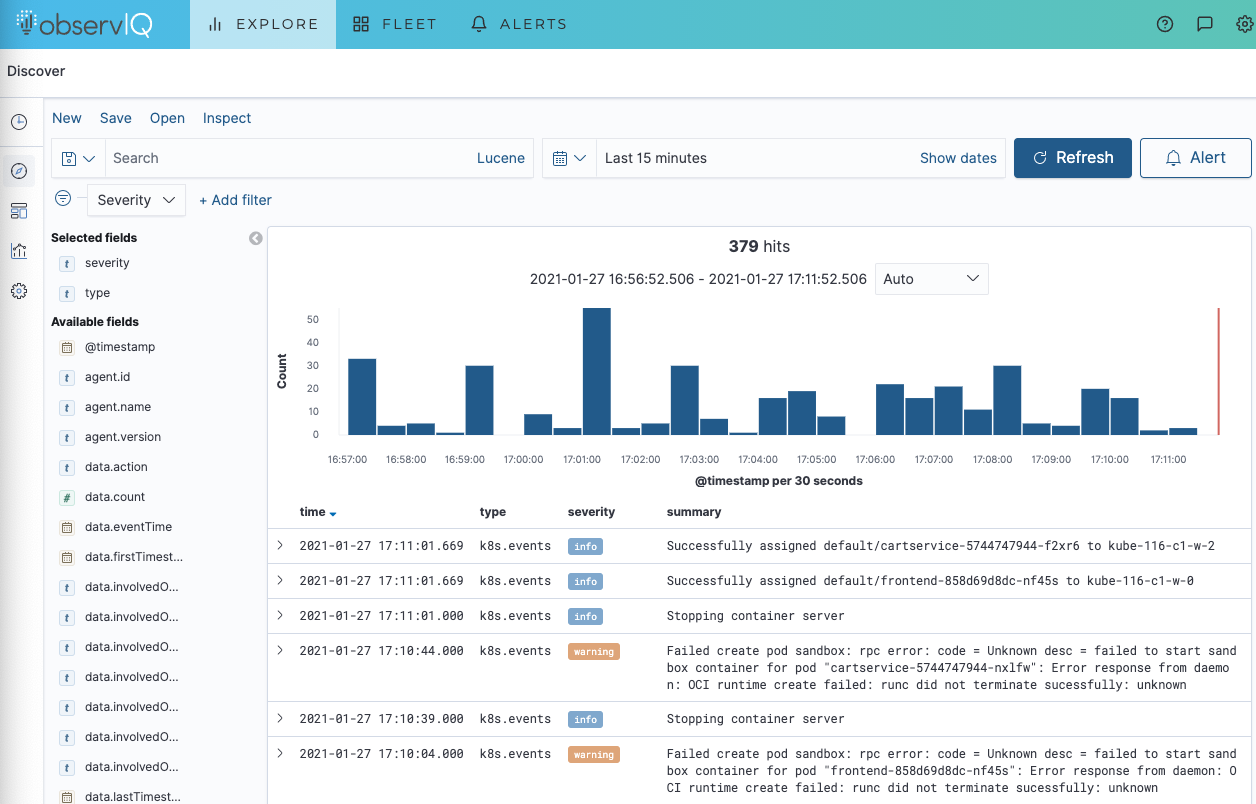Click into the Search query field
1256x804 pixels.
pyautogui.click(x=290, y=158)
